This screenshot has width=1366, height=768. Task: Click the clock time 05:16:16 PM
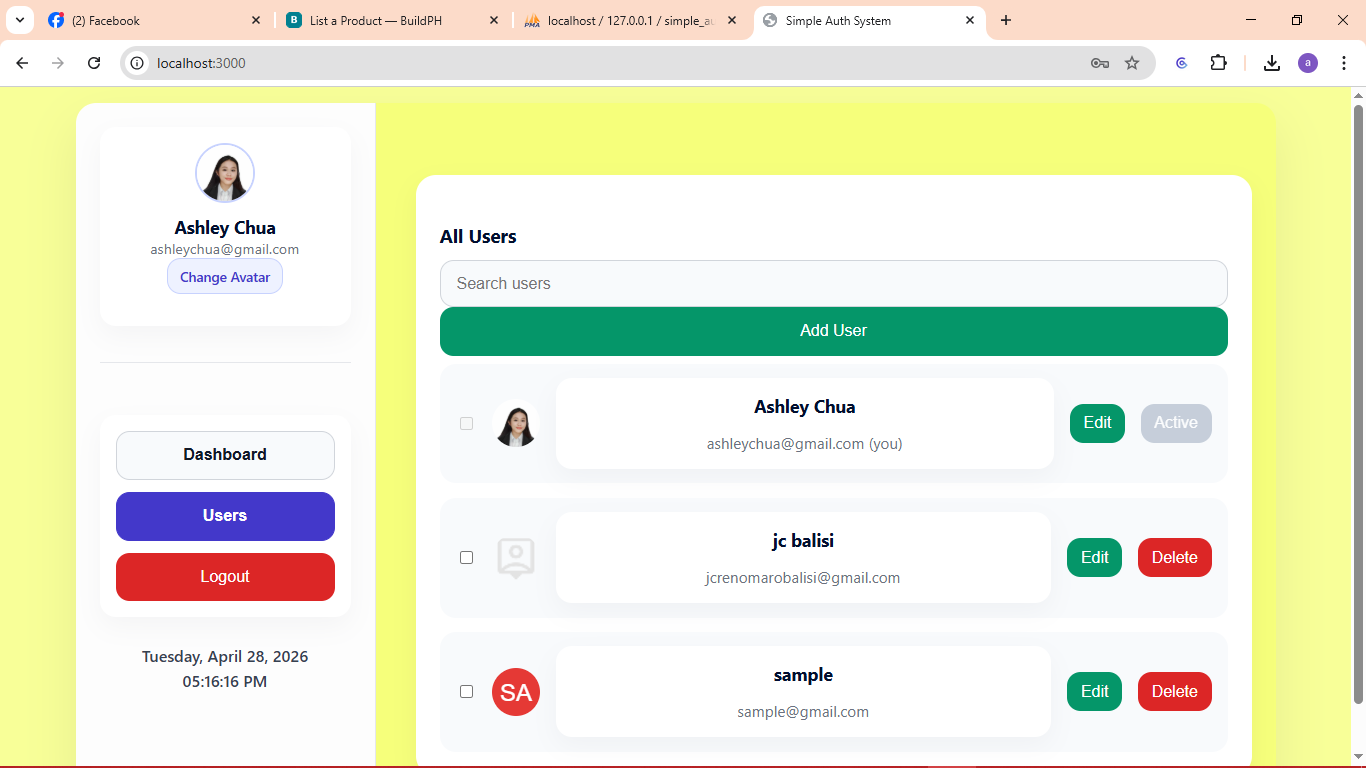pyautogui.click(x=225, y=682)
